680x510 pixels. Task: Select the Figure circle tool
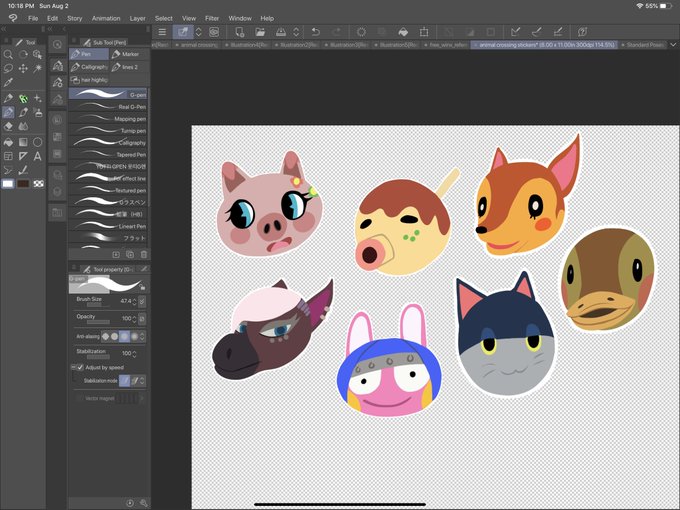pyautogui.click(x=38, y=142)
